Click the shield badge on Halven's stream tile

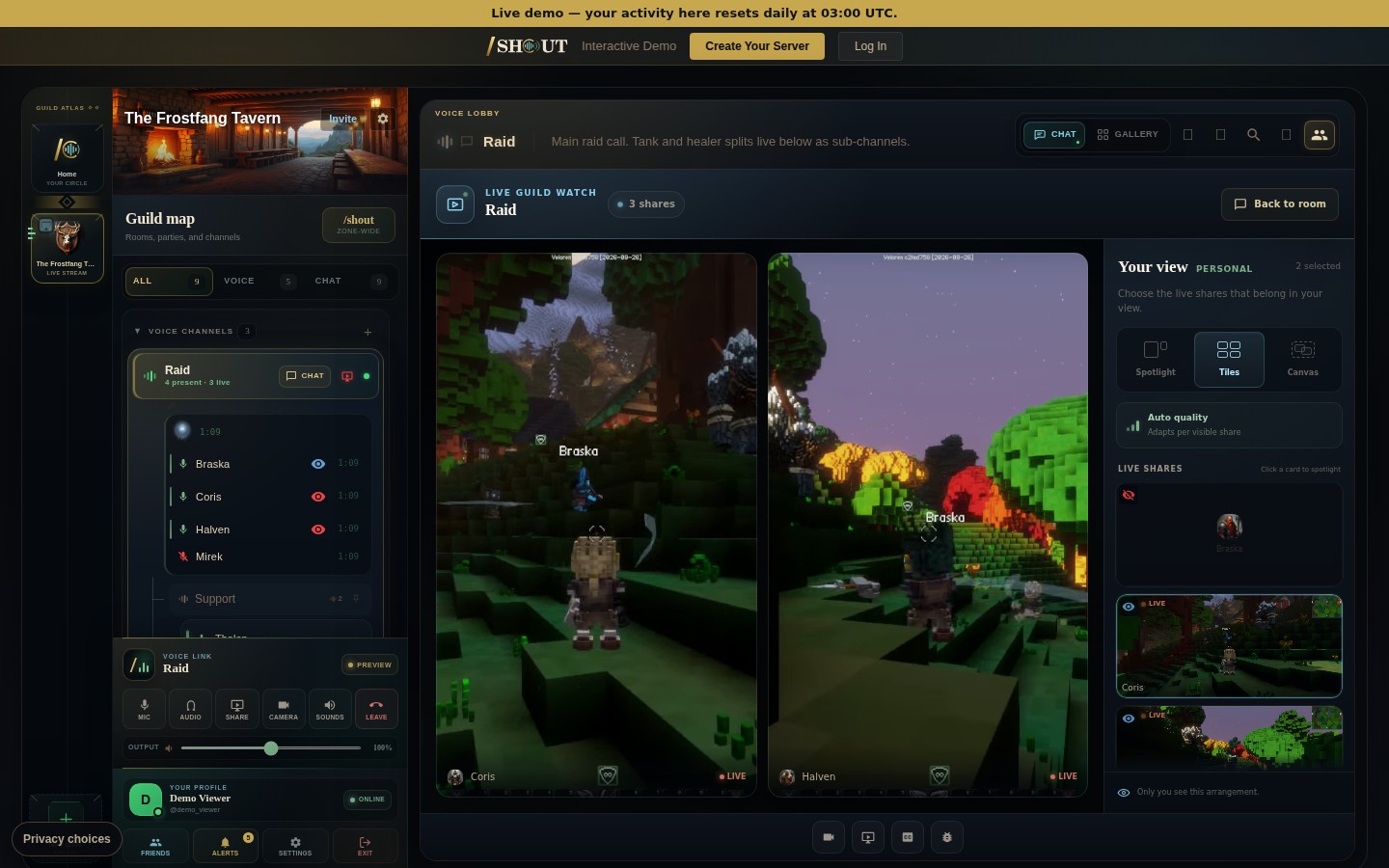tap(940, 775)
